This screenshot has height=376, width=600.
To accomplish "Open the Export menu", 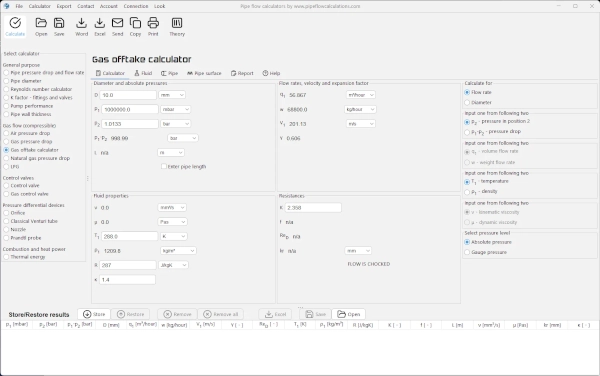I will pos(64,6).
